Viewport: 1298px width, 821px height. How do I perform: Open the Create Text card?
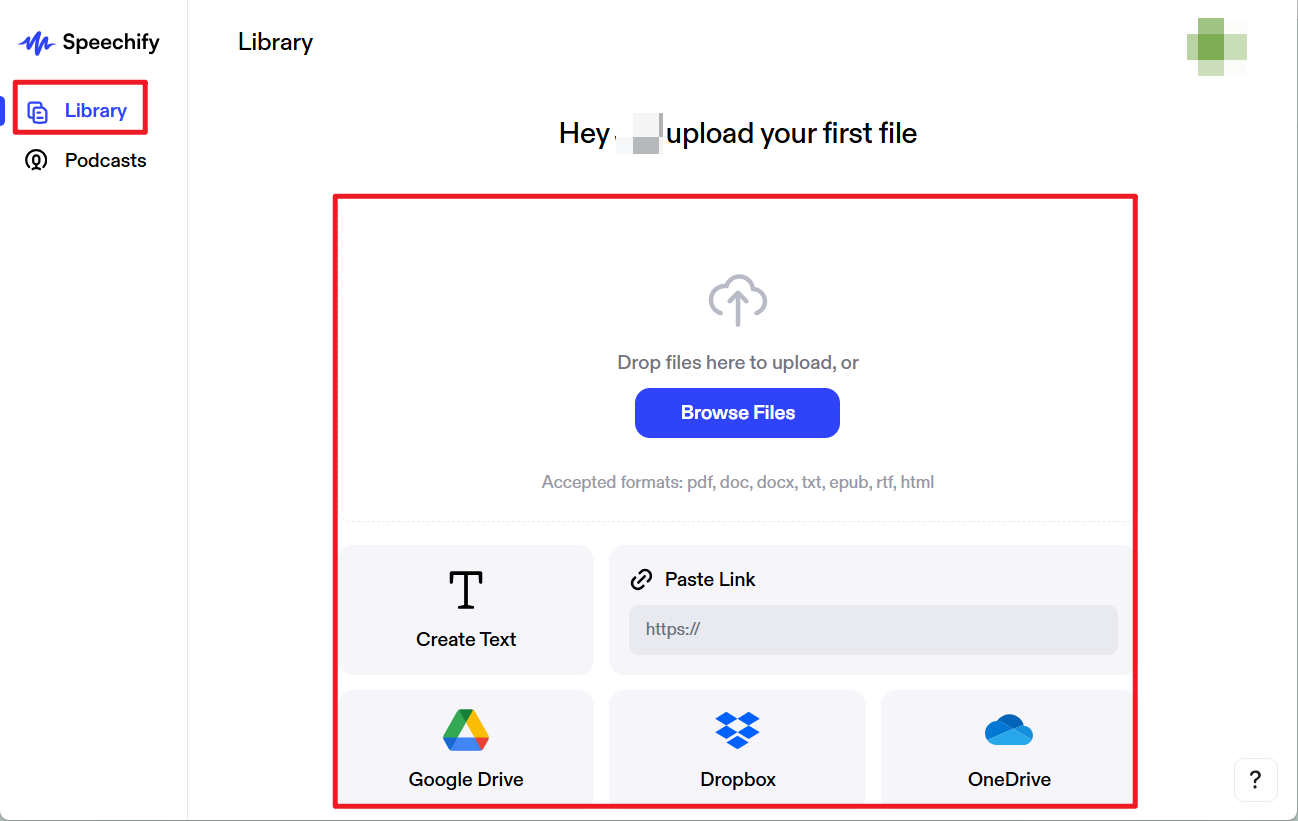click(x=466, y=610)
